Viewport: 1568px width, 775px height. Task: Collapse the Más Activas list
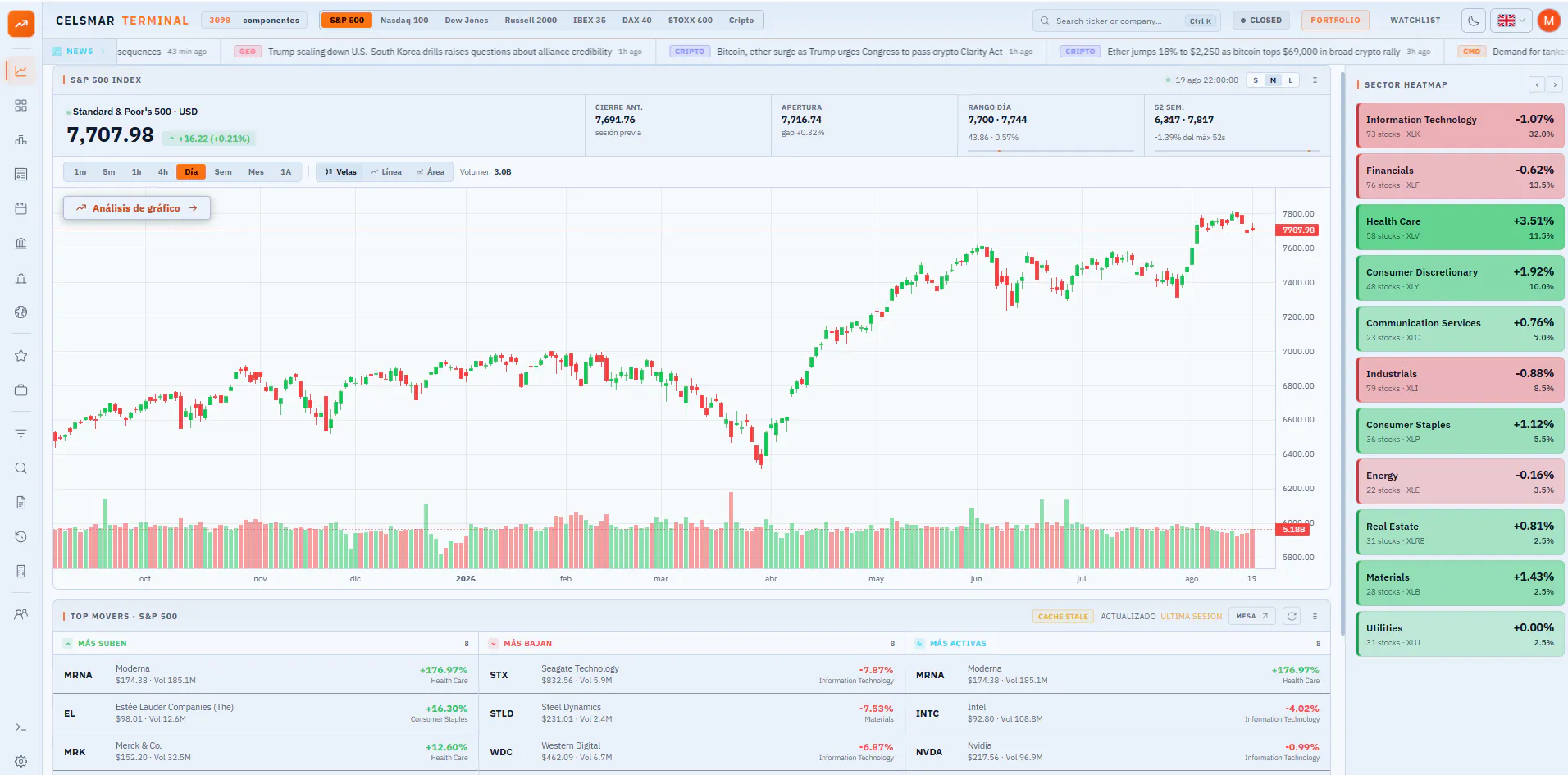pos(920,644)
